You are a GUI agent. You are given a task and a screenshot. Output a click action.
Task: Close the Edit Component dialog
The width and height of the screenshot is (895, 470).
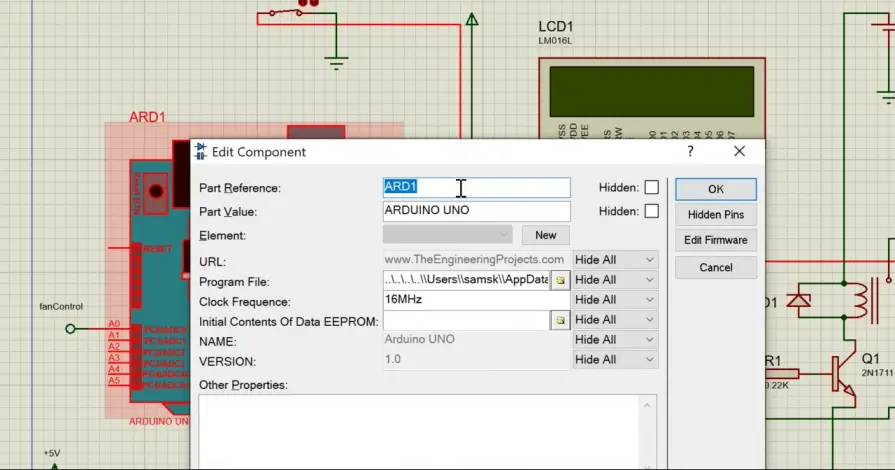tap(739, 151)
